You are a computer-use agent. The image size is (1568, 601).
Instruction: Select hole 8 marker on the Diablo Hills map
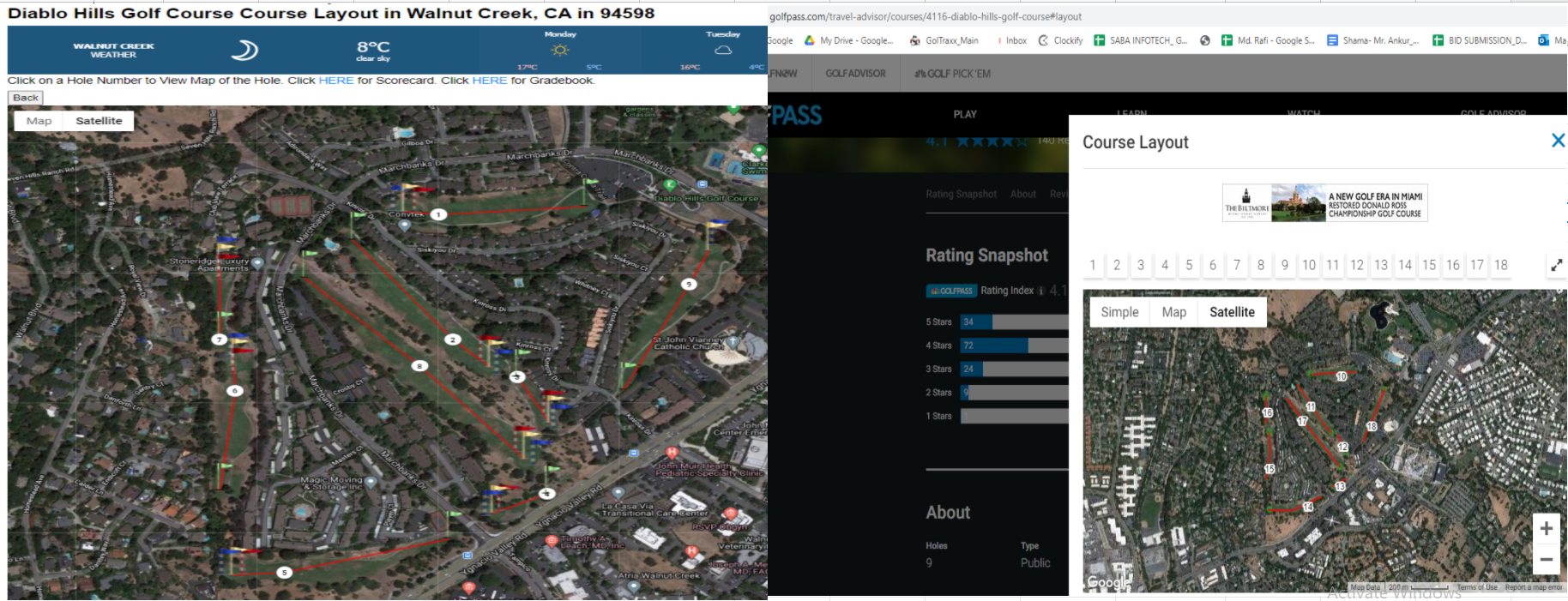pyautogui.click(x=419, y=366)
